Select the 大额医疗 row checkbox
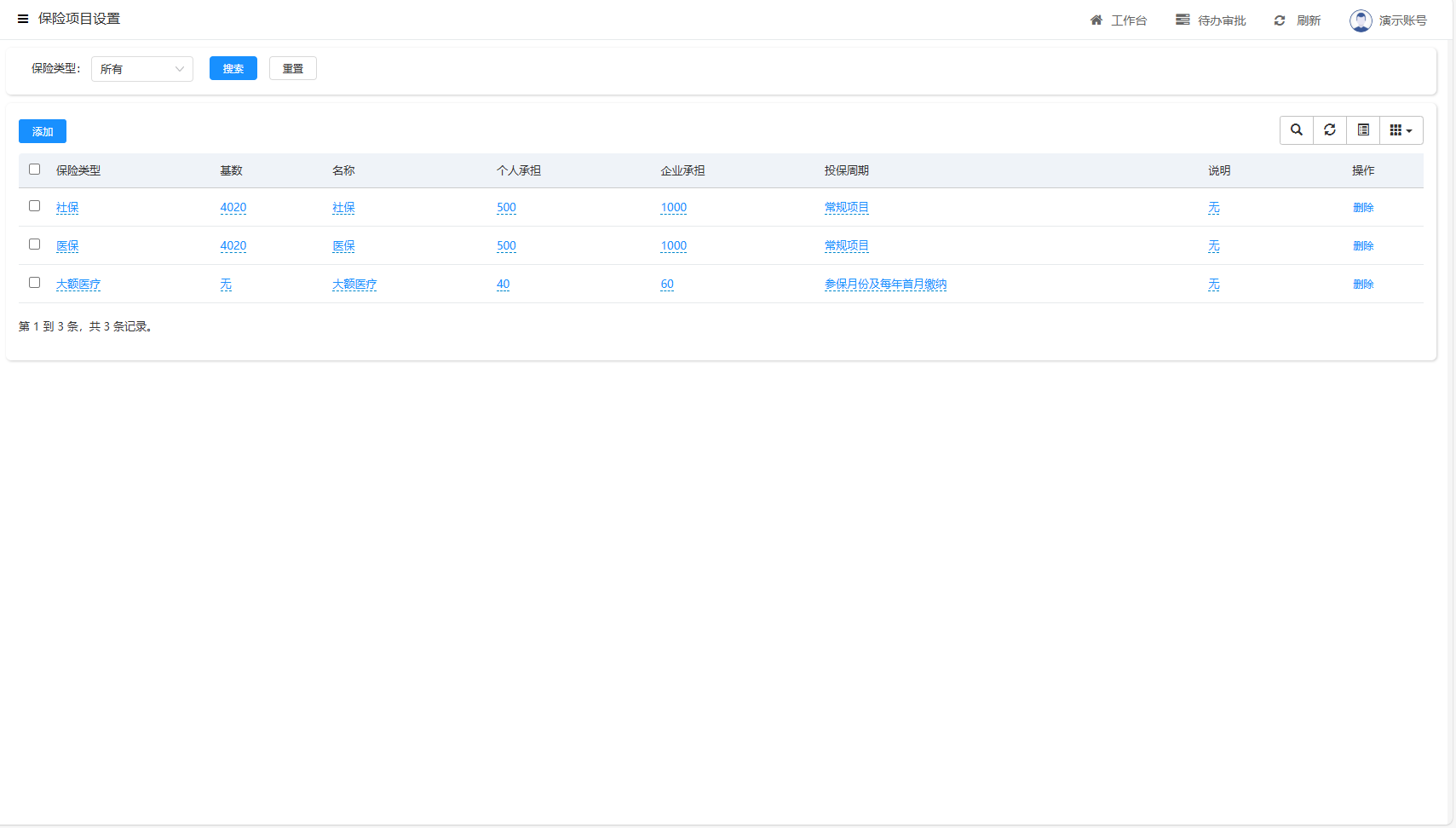1456x828 pixels. (x=35, y=283)
